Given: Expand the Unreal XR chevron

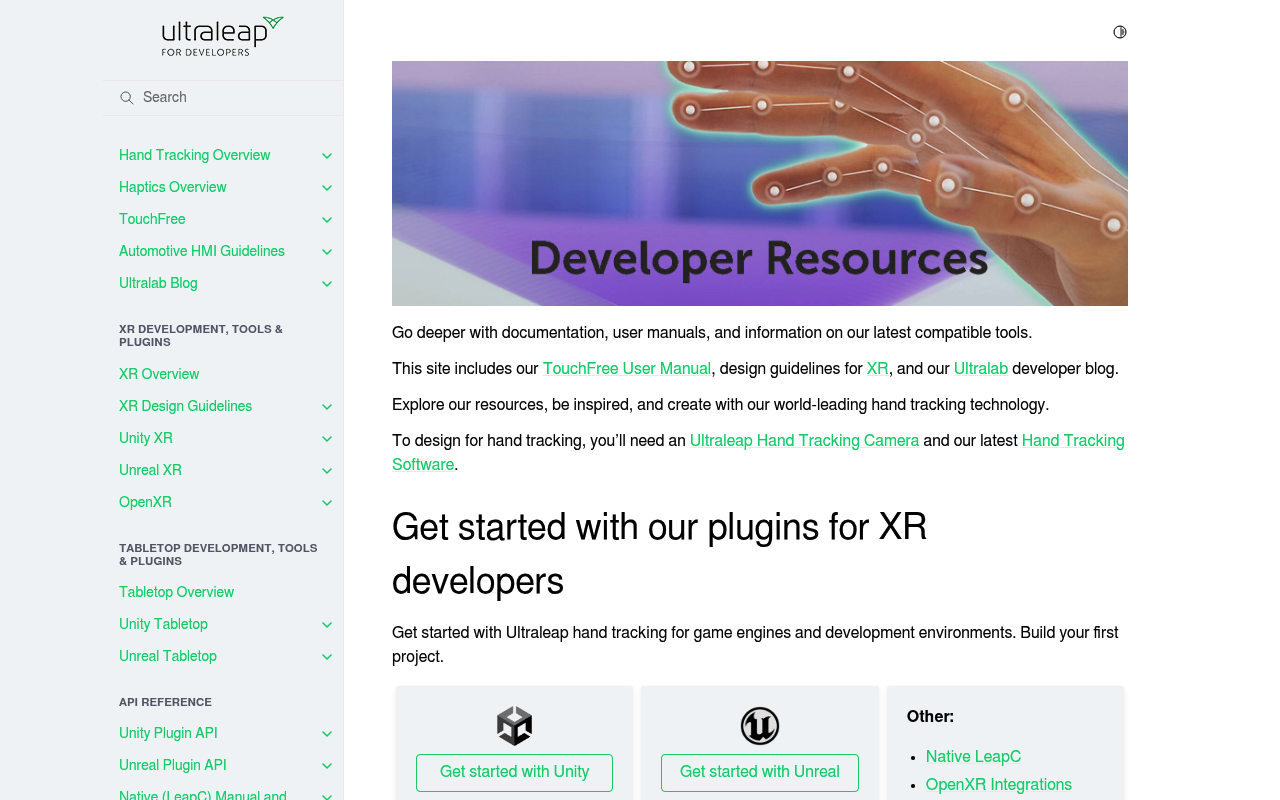Looking at the screenshot, I should 327,471.
